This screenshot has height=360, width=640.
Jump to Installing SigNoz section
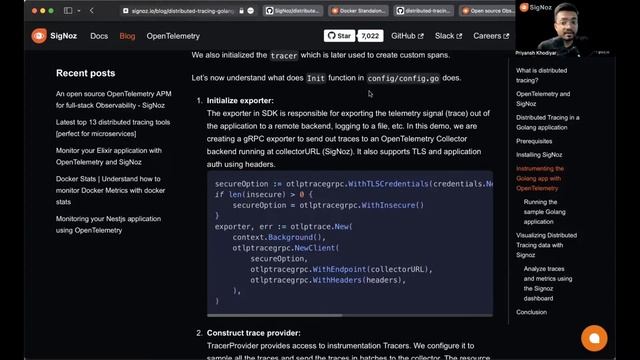[x=539, y=155]
